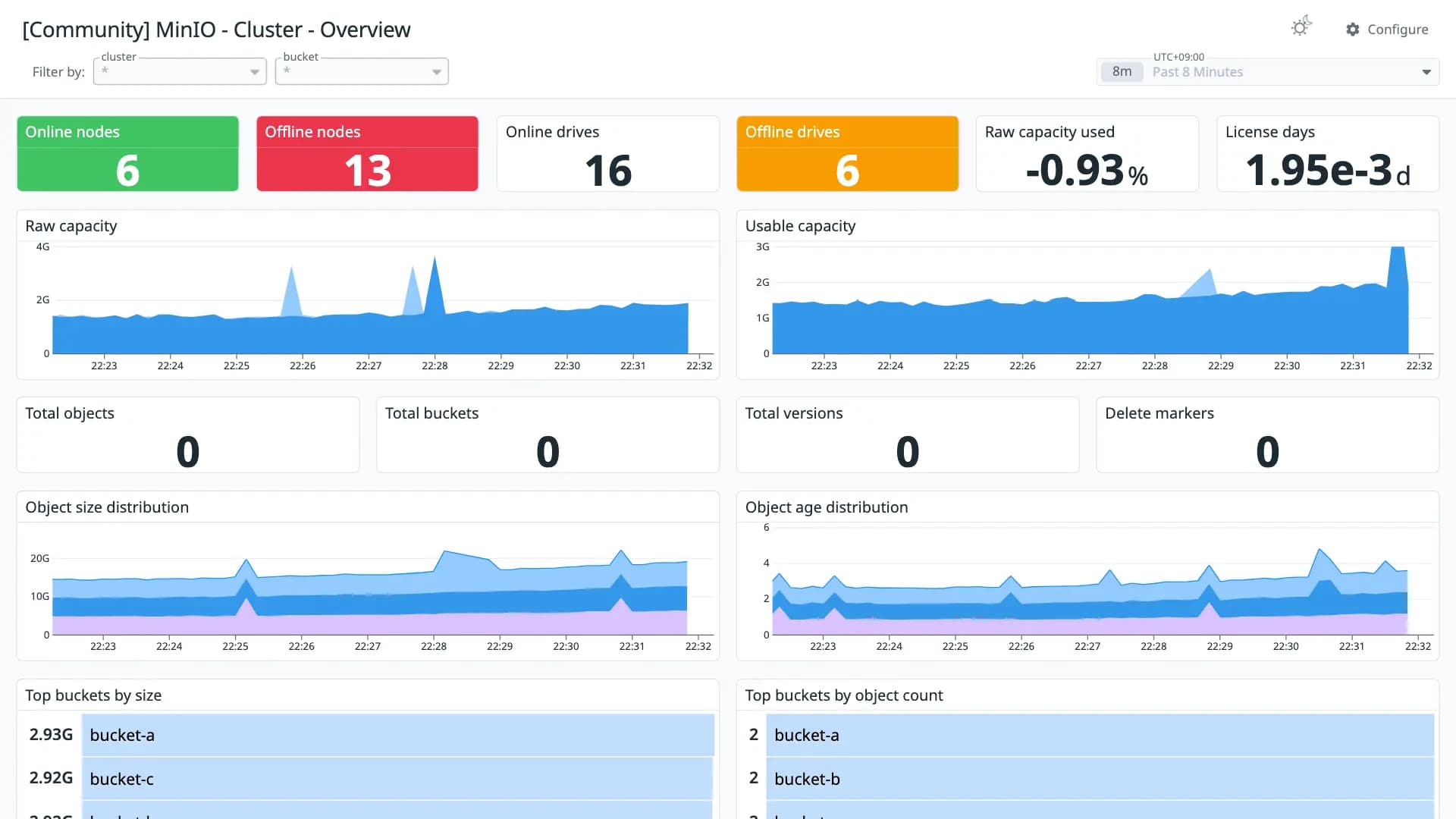The width and height of the screenshot is (1456, 819).
Task: Click the Total objects value 0
Action: (187, 452)
